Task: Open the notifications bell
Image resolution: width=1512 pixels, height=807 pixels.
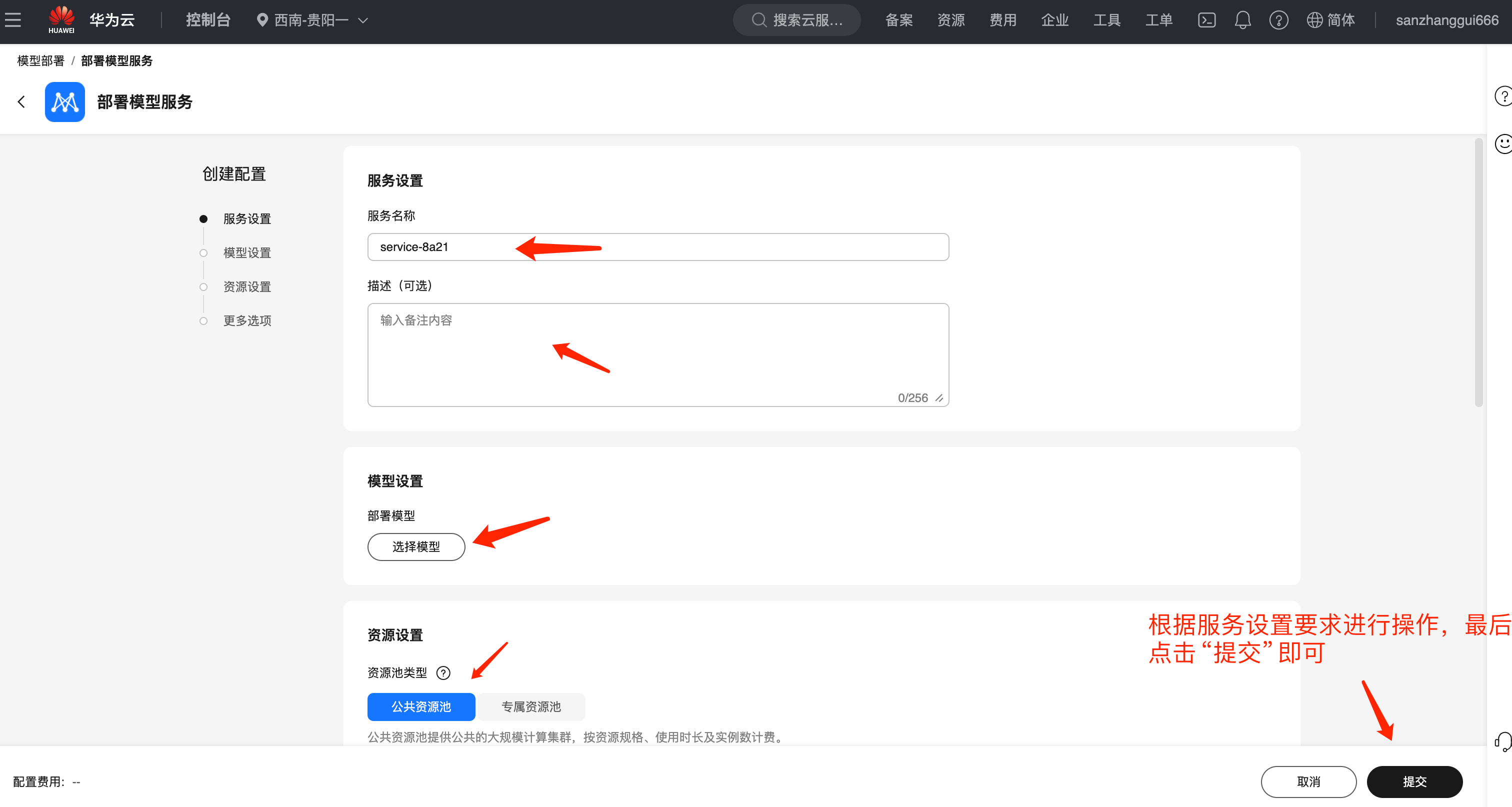Action: tap(1242, 20)
